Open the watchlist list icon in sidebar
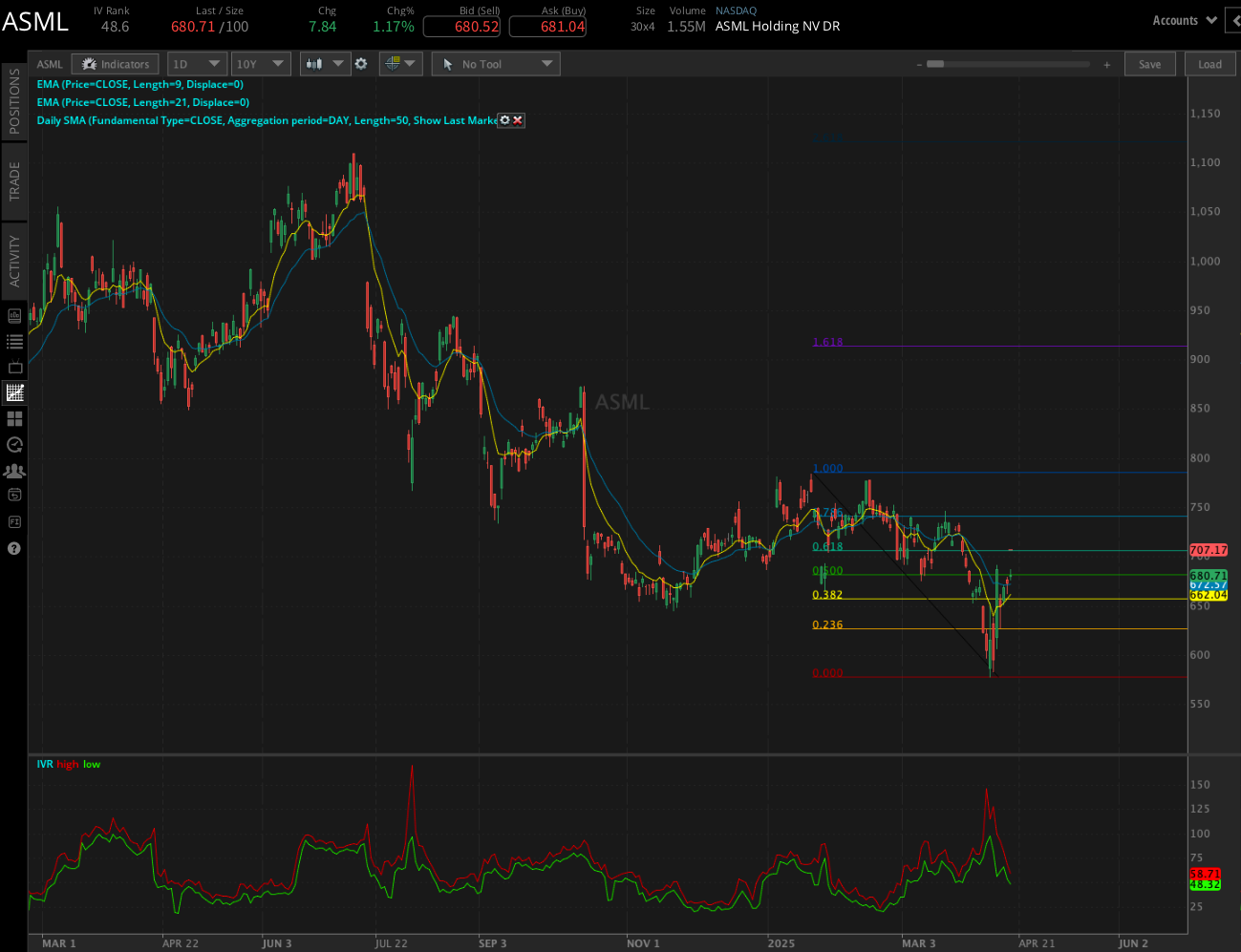 point(14,341)
